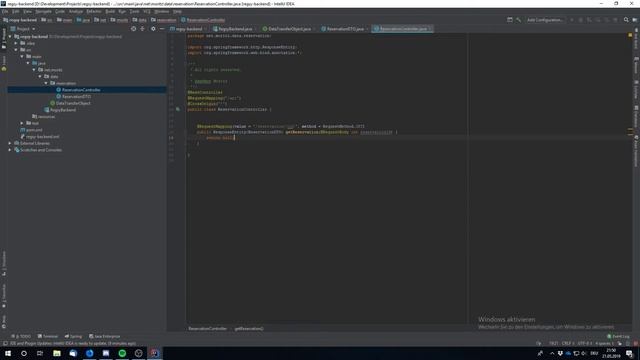
Task: Expand Scratches and Consoles node
Action: 10,150
